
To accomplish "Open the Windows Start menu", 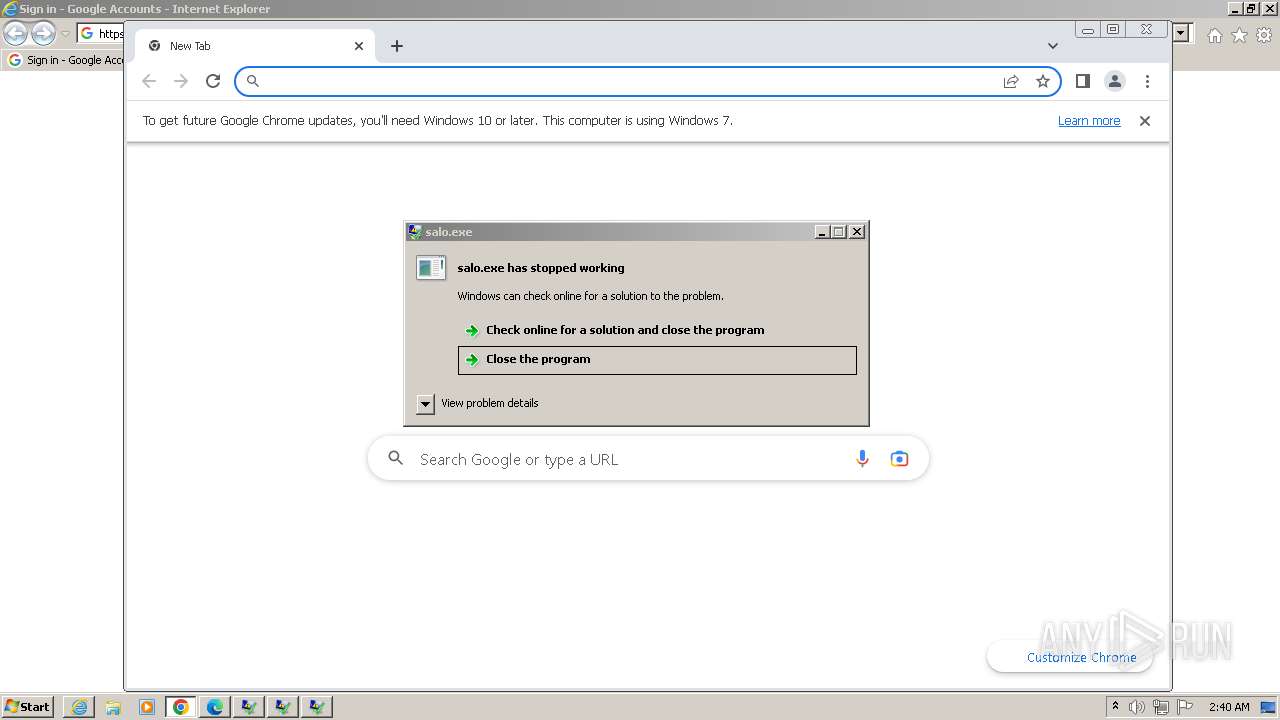I will point(28,706).
